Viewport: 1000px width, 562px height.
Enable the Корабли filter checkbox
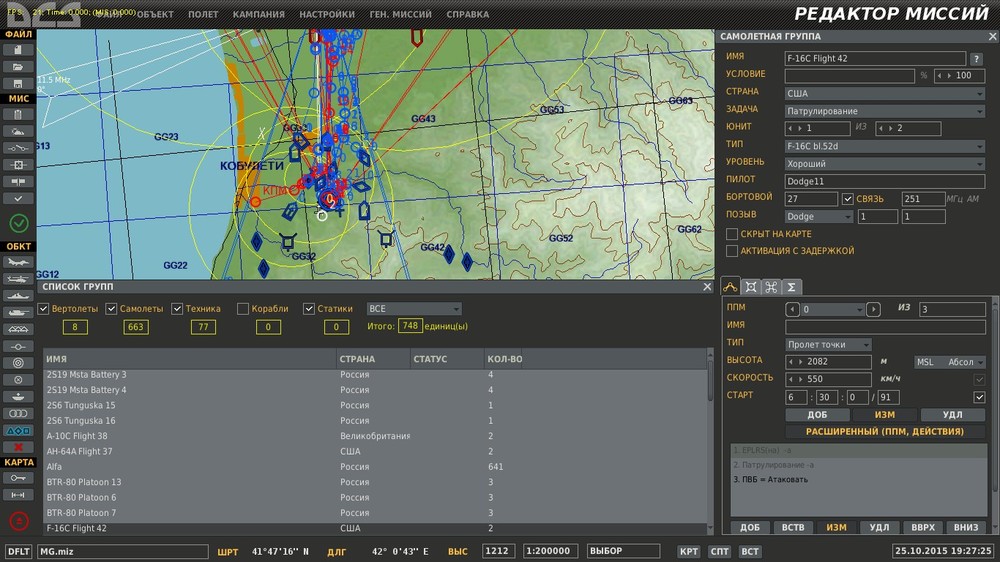pyautogui.click(x=243, y=309)
